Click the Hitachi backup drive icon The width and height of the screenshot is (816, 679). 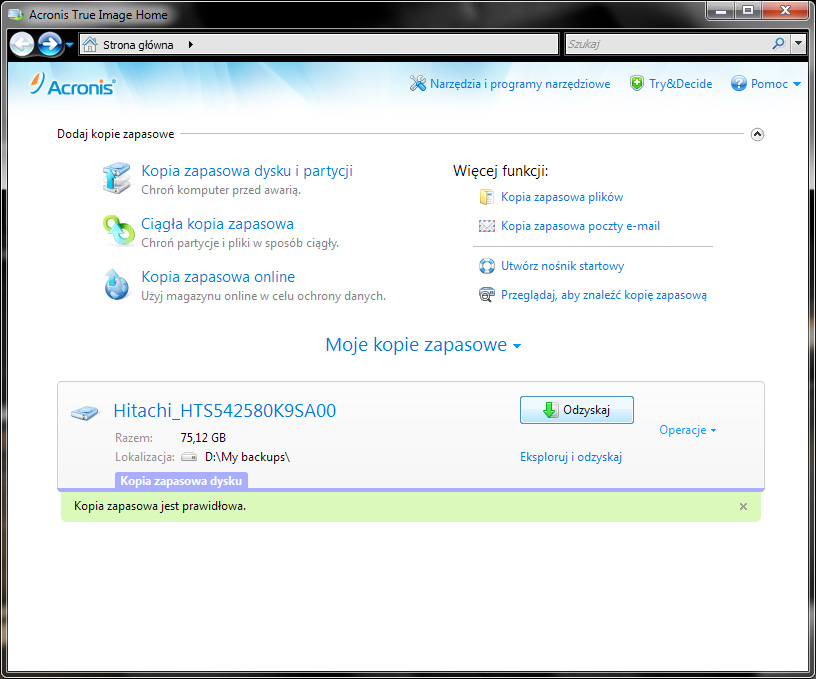(x=84, y=413)
